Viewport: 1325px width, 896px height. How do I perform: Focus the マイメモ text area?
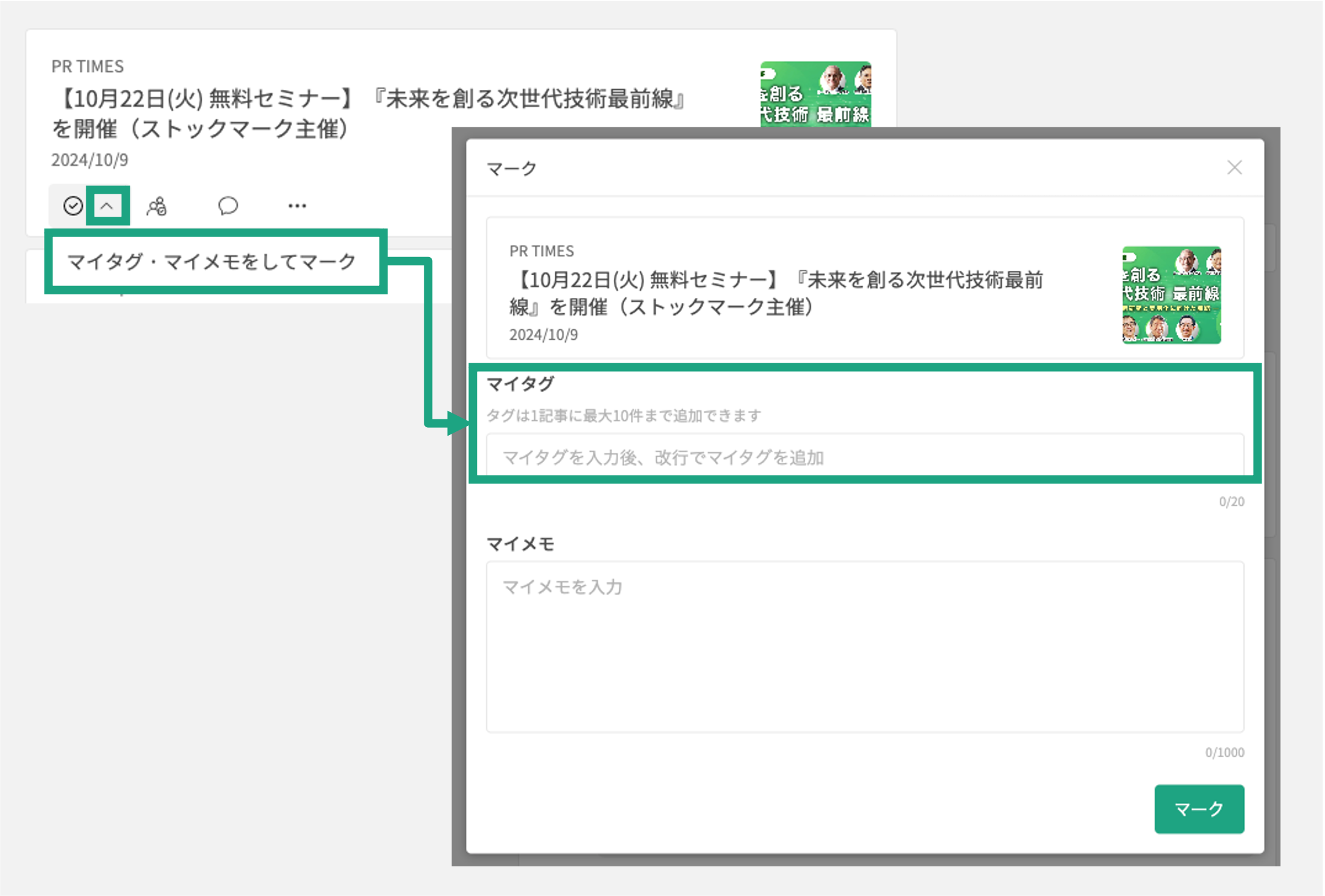pos(865,647)
